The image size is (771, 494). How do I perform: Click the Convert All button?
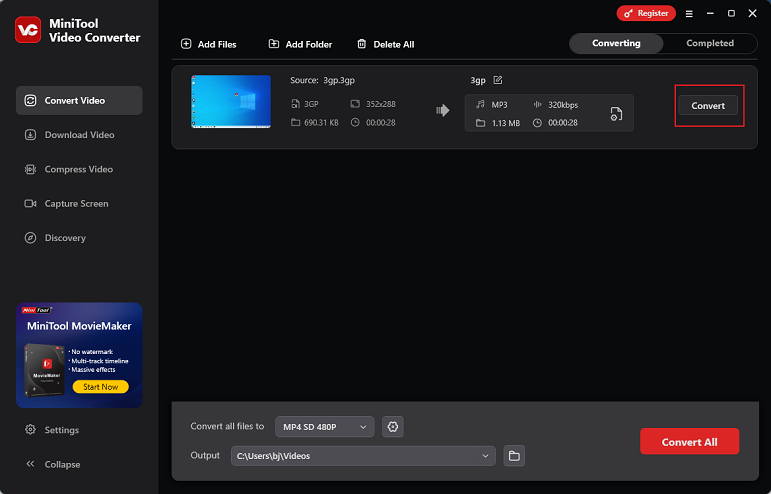pyautogui.click(x=689, y=441)
